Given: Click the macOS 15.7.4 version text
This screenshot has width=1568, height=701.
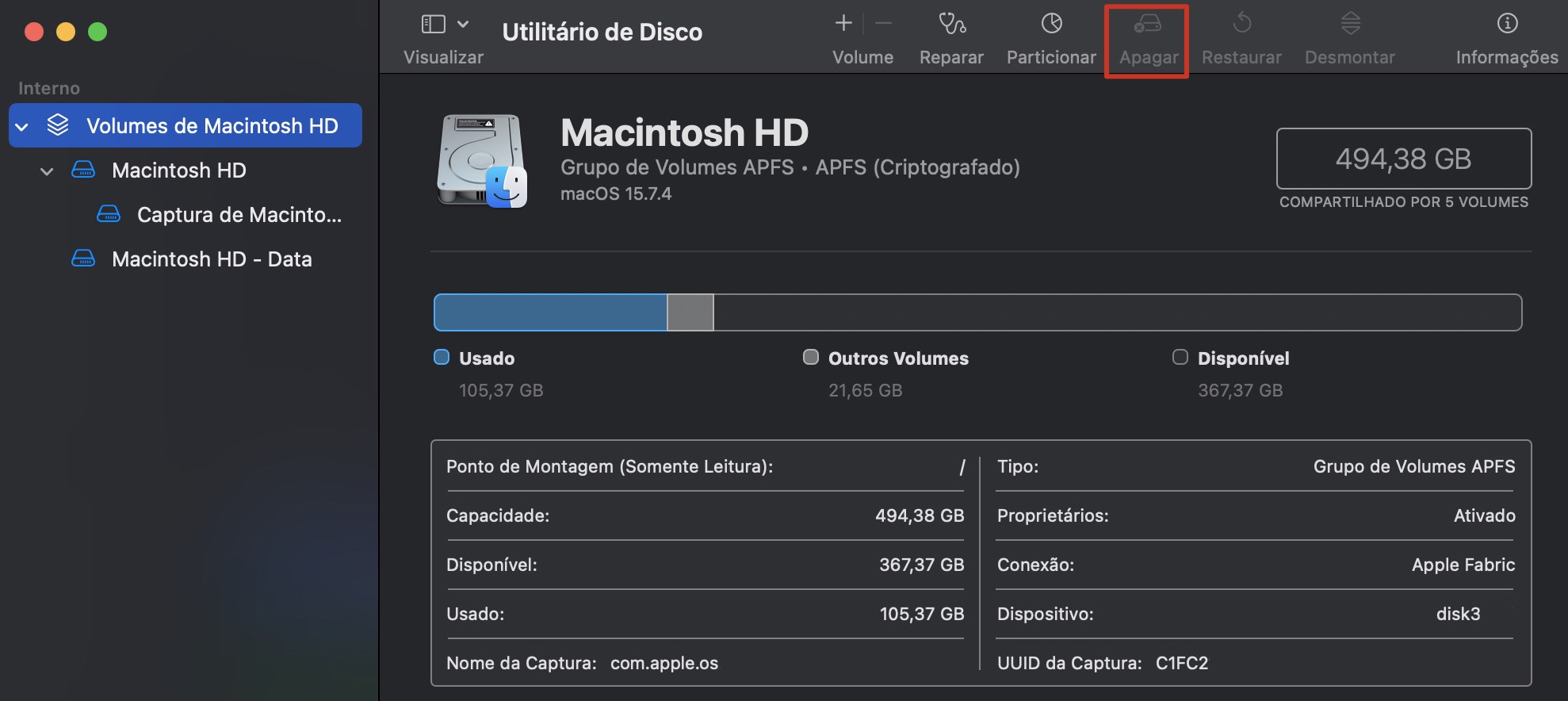Looking at the screenshot, I should (x=616, y=194).
